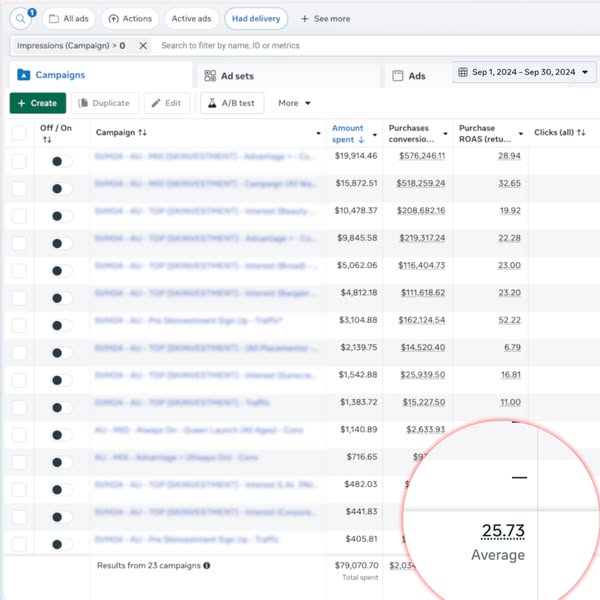Tick the select-all checkbox in table header
600x600 pixels.
pos(19,133)
